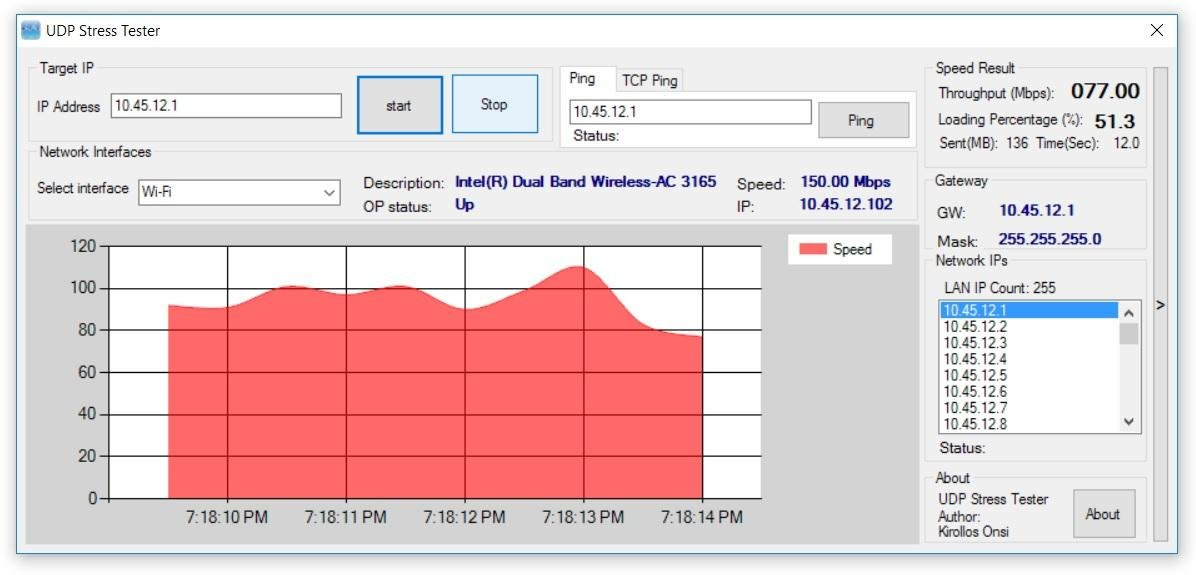Click the Intel(R) Dual Band Wireless-AC 3165 description
The height and width of the screenshot is (575, 1196).
[586, 181]
